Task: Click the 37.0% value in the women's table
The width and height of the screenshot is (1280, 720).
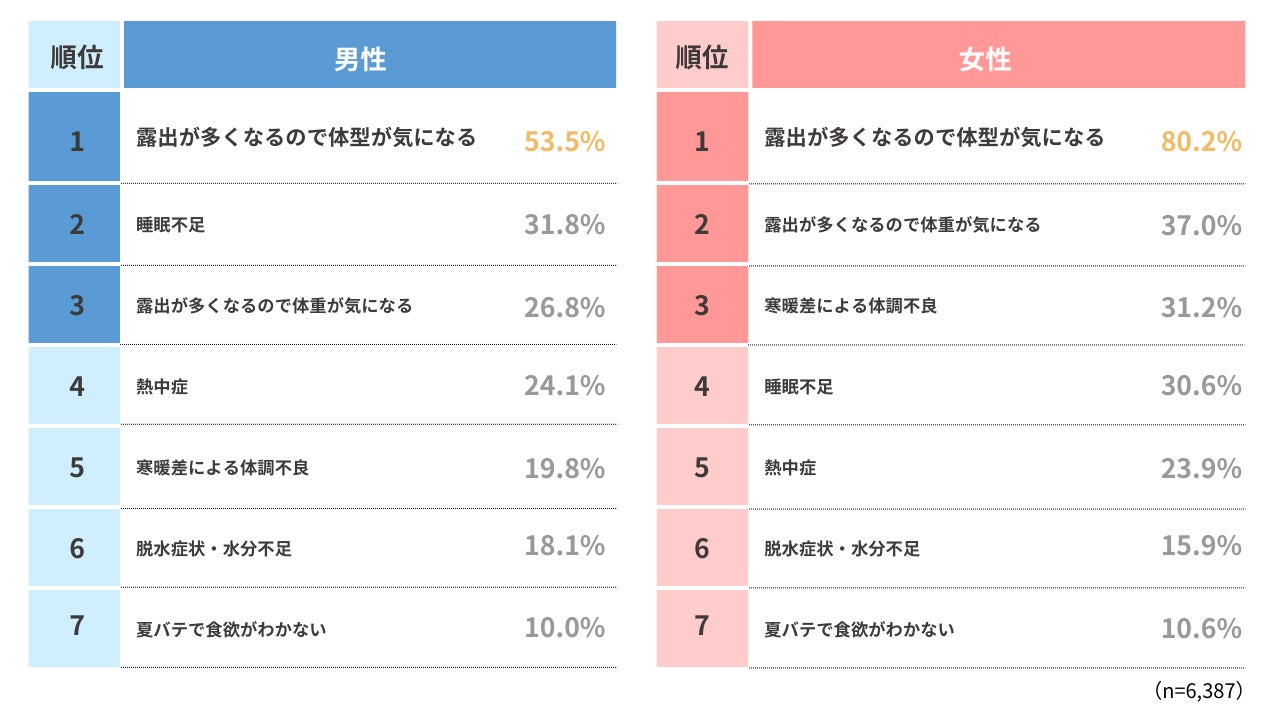Action: tap(1200, 225)
